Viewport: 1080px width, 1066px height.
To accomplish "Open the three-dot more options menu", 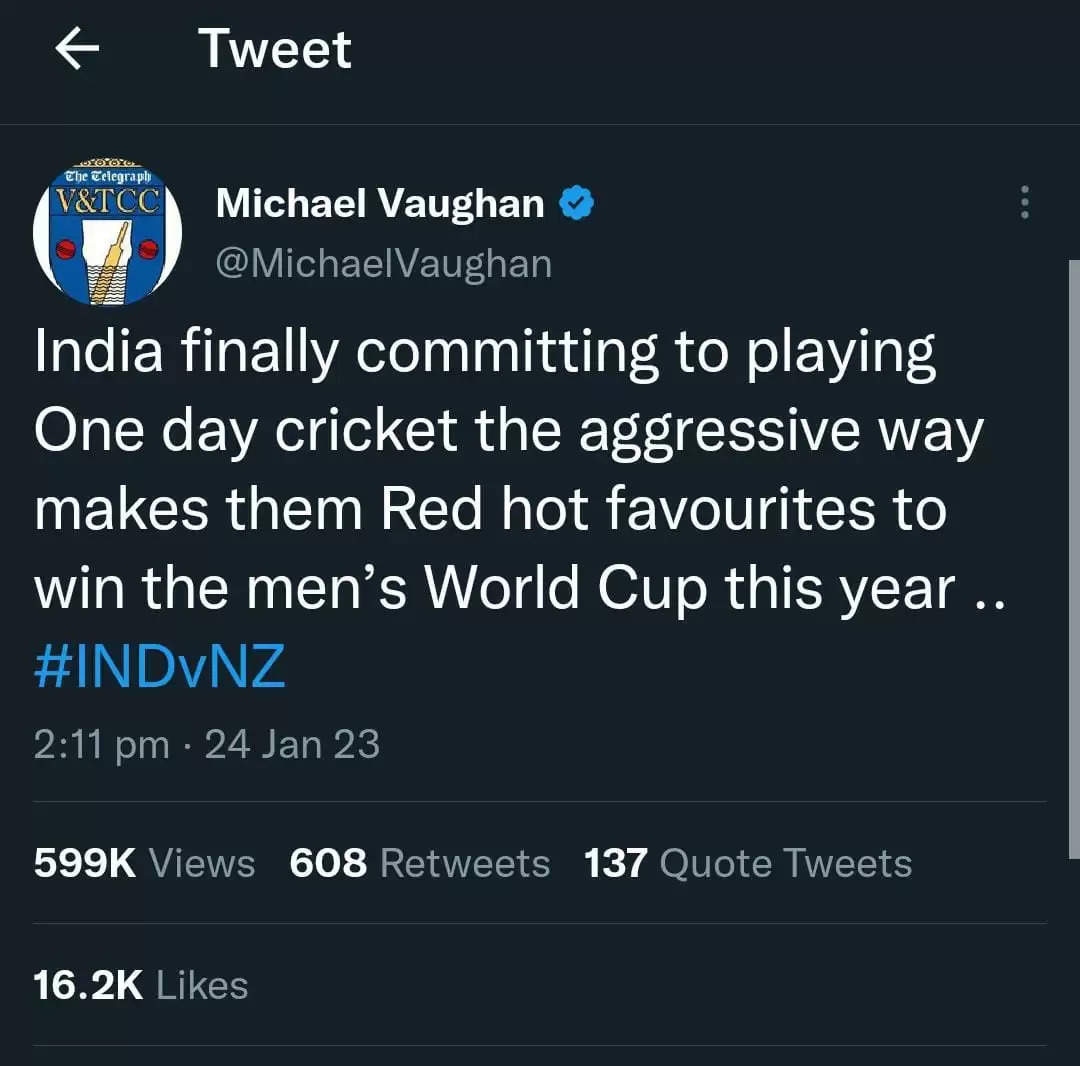I will [x=1024, y=202].
